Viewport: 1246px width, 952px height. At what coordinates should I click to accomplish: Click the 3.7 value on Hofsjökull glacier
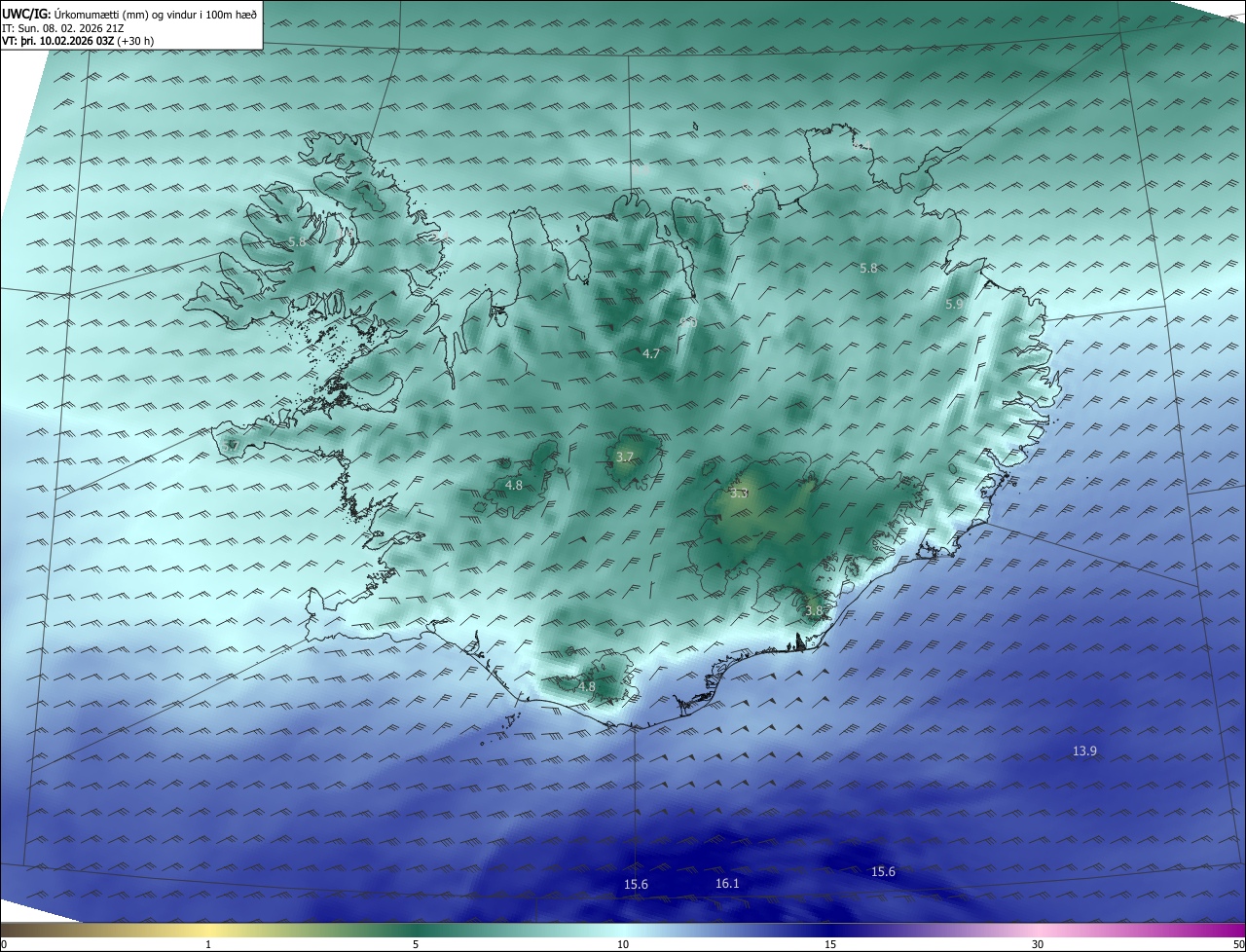pyautogui.click(x=625, y=457)
